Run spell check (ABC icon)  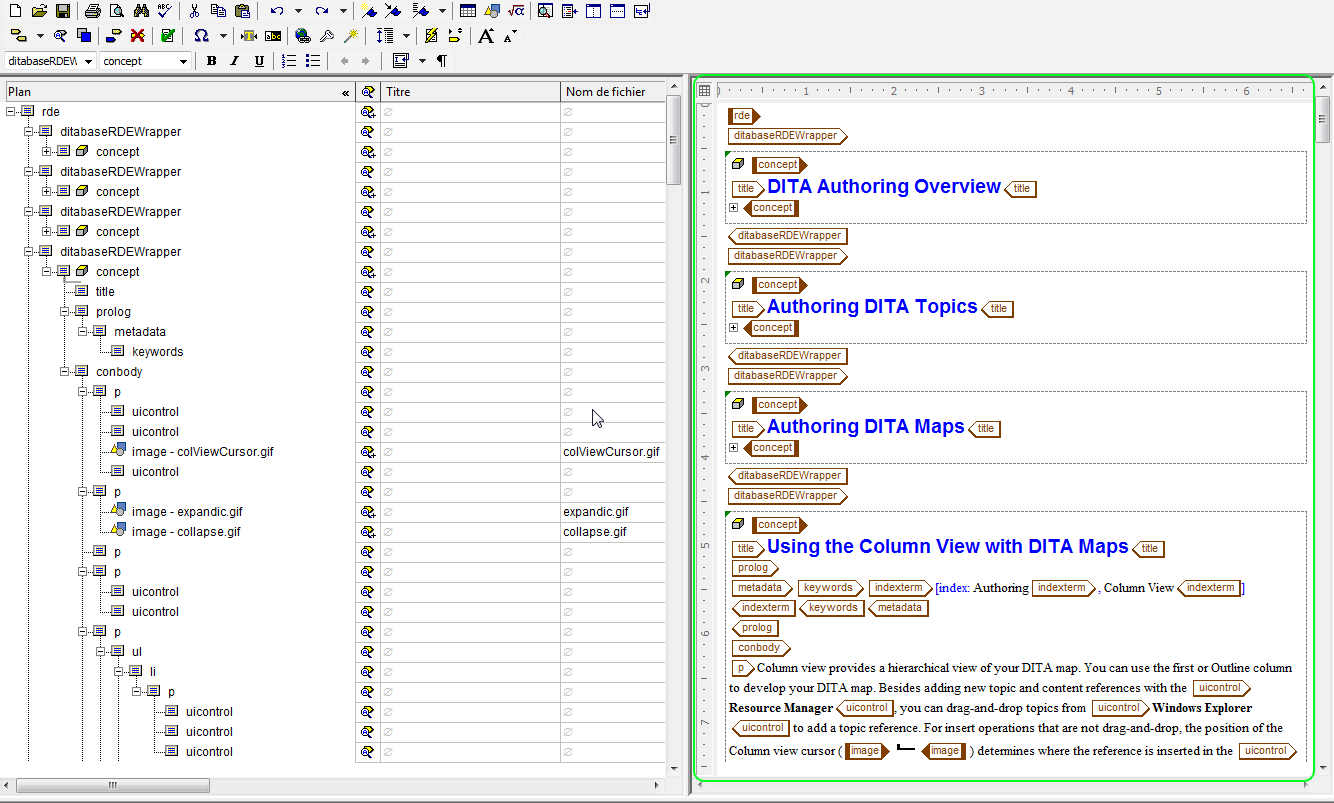[164, 11]
